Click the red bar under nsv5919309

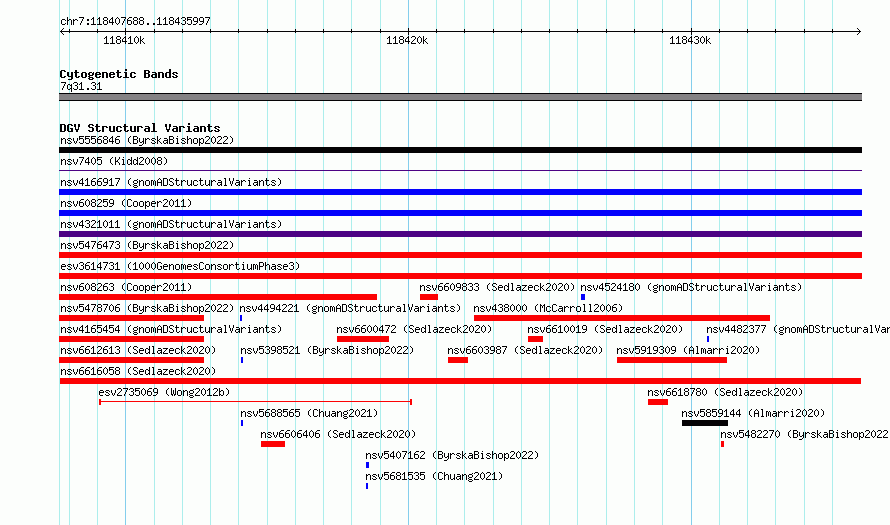click(x=672, y=360)
